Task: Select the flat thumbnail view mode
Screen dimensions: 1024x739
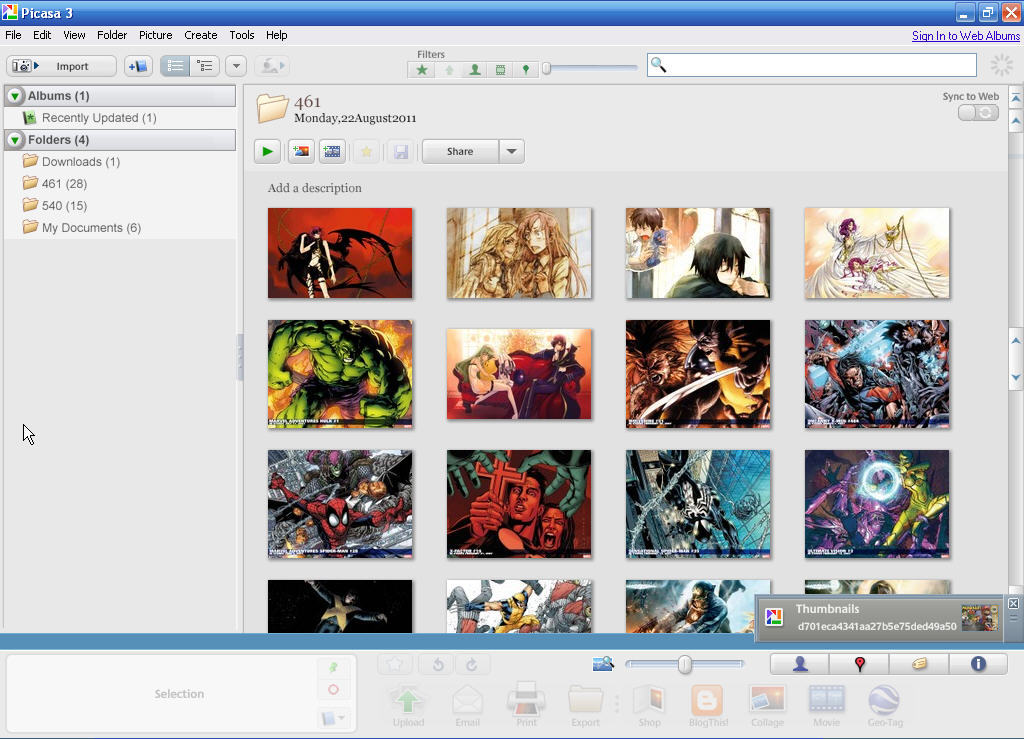Action: 176,66
